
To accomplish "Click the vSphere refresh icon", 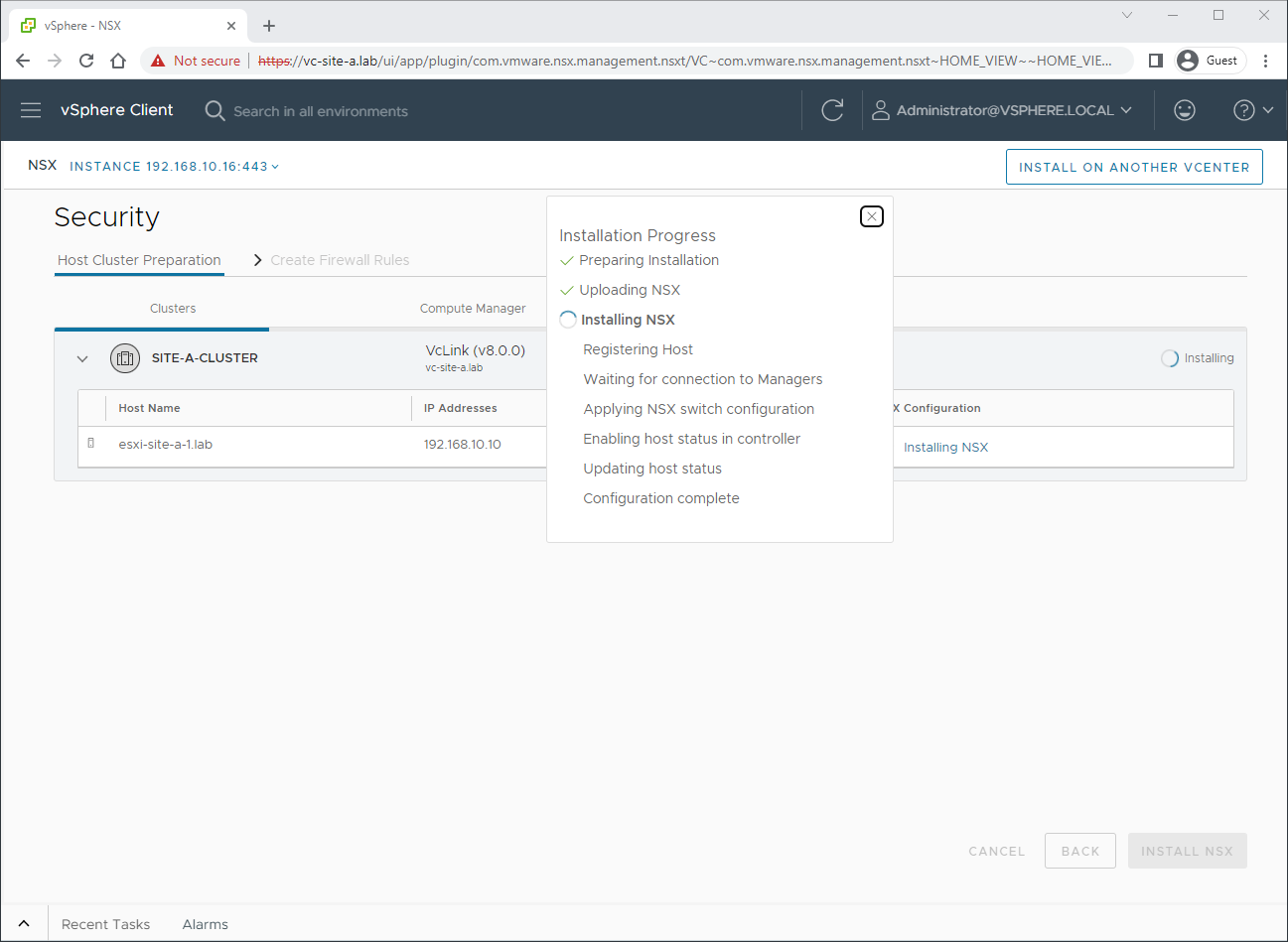I will click(x=832, y=110).
